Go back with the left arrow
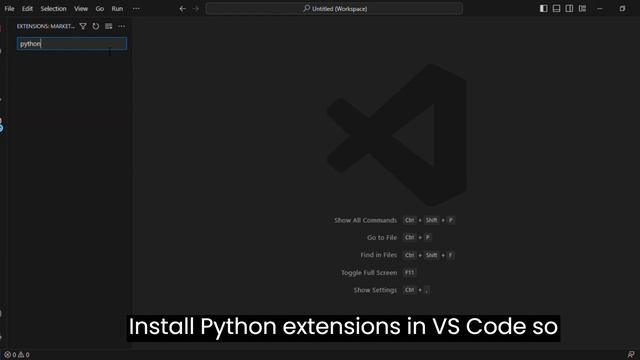Image resolution: width=640 pixels, height=360 pixels. (182, 9)
